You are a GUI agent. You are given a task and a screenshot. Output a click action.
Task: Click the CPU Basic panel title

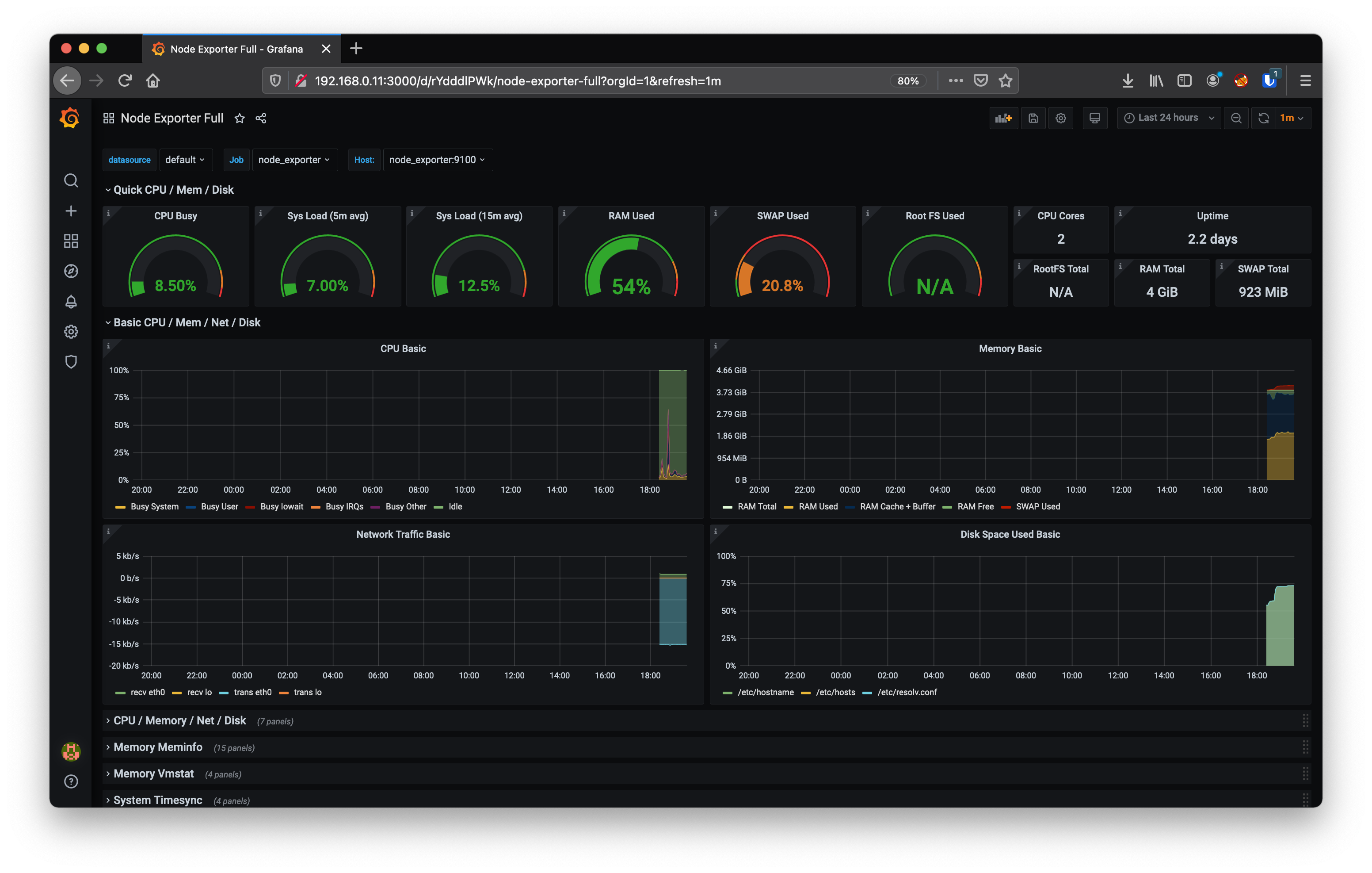[403, 348]
